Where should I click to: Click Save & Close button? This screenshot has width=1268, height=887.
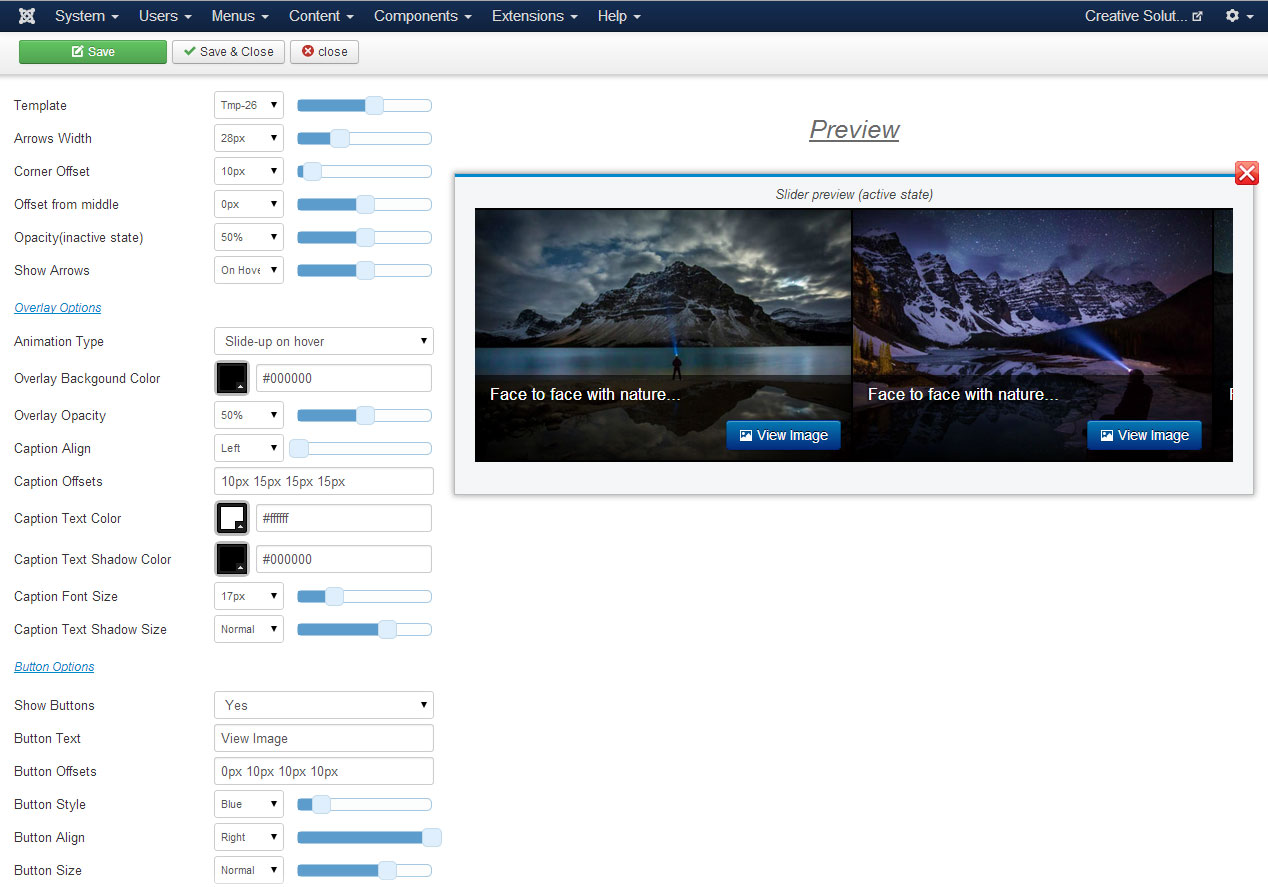coord(229,52)
